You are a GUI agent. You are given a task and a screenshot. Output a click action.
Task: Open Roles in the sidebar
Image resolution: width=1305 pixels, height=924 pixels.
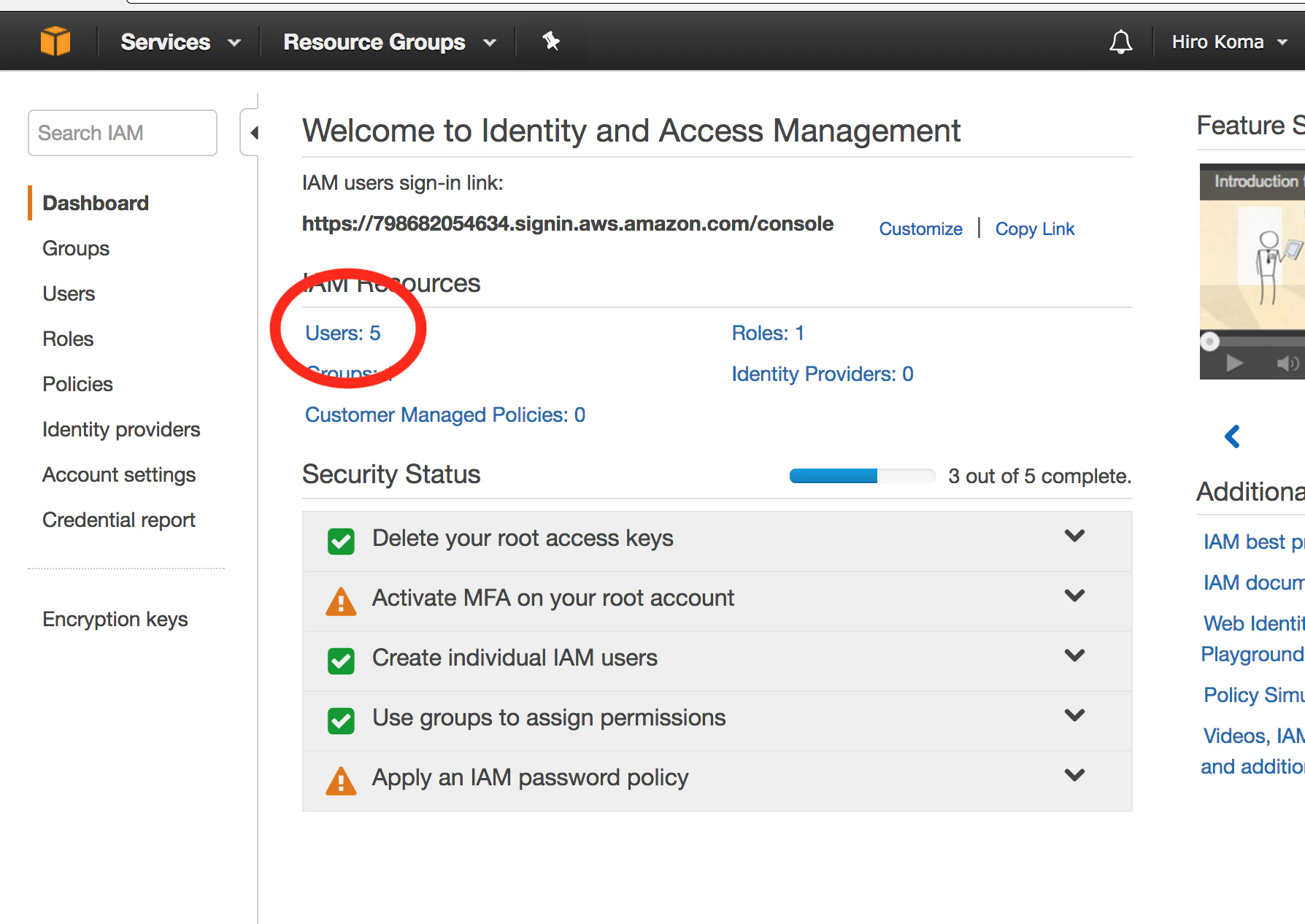click(x=68, y=339)
